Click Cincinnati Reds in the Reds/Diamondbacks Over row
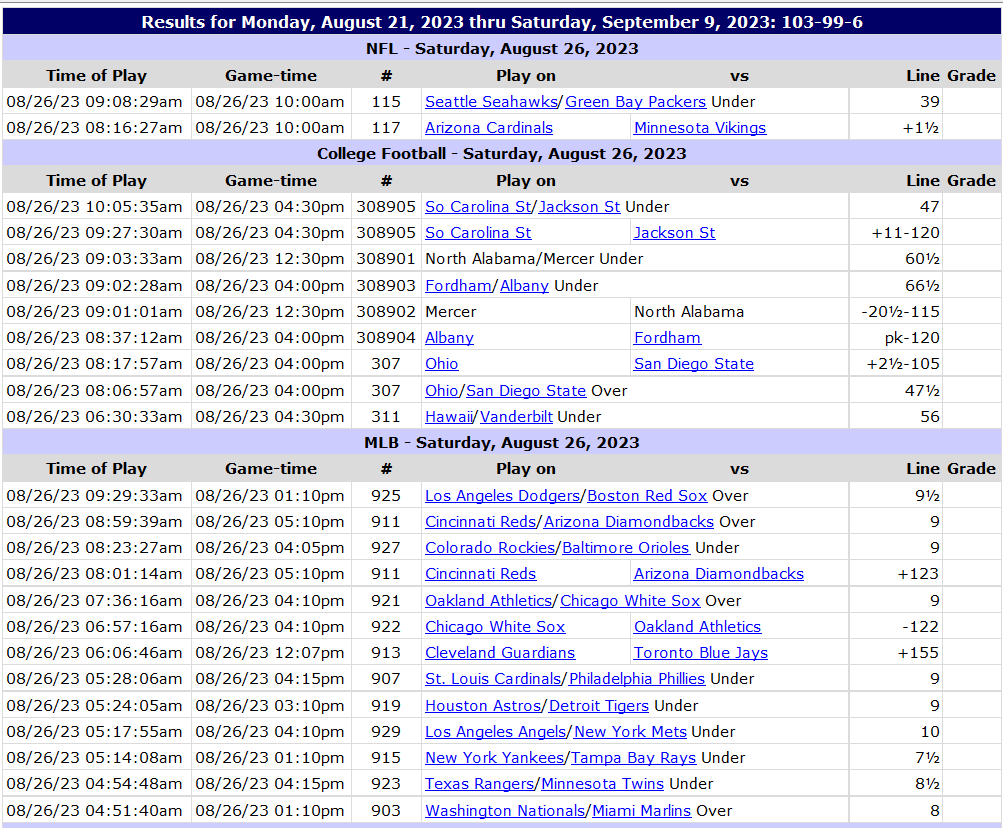 click(x=480, y=522)
